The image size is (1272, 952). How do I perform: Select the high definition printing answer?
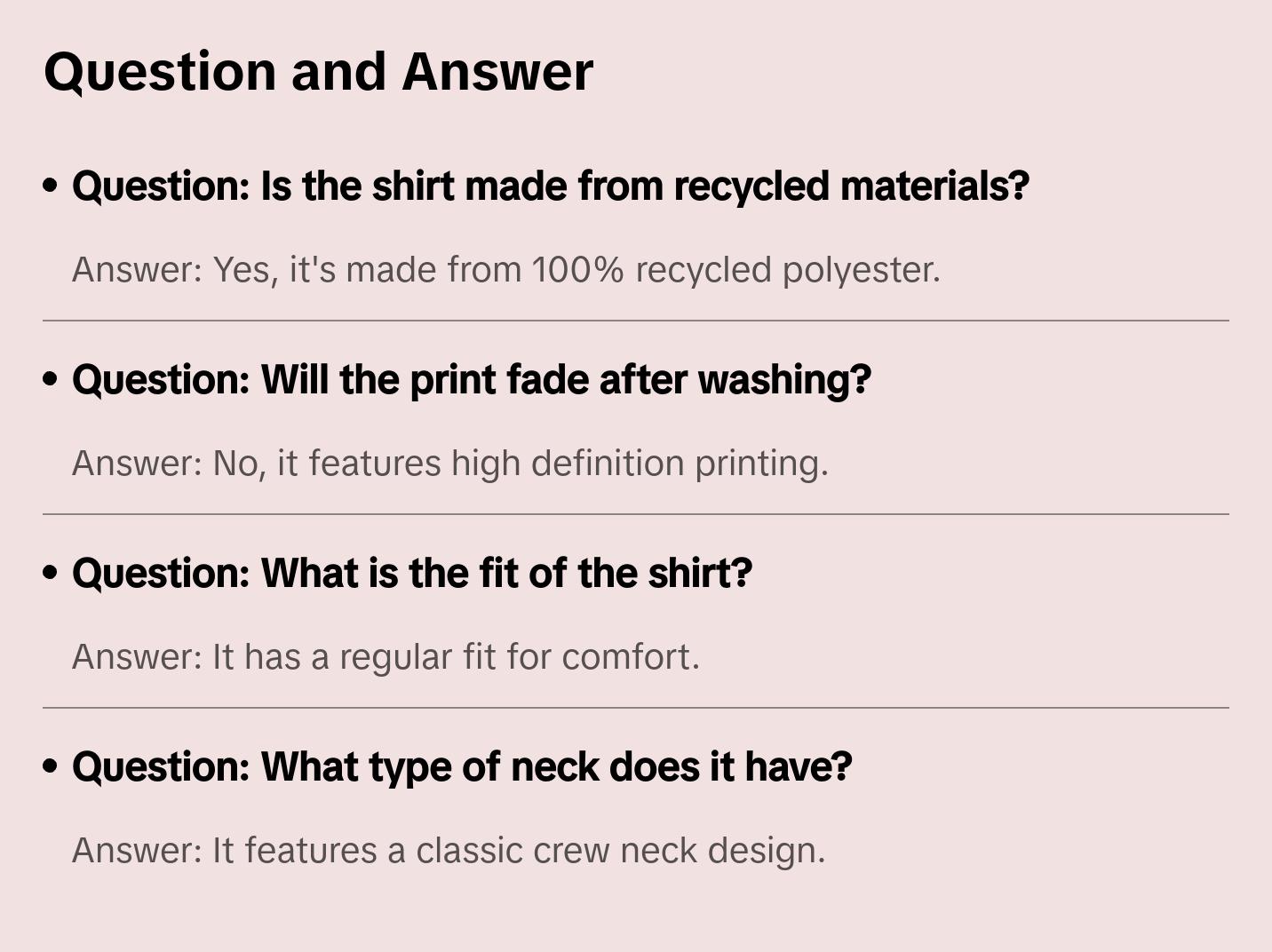(449, 464)
